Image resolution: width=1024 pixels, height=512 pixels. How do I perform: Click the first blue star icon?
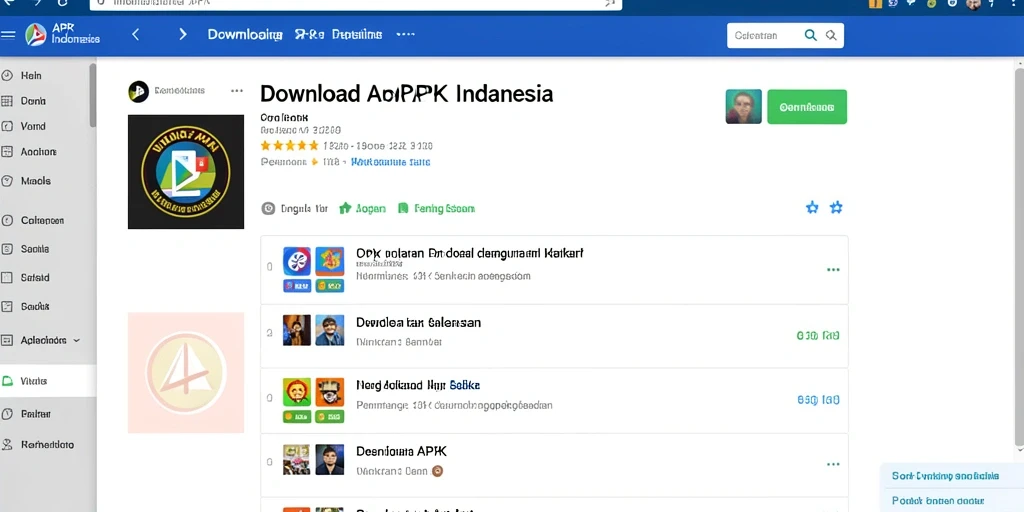tap(812, 208)
